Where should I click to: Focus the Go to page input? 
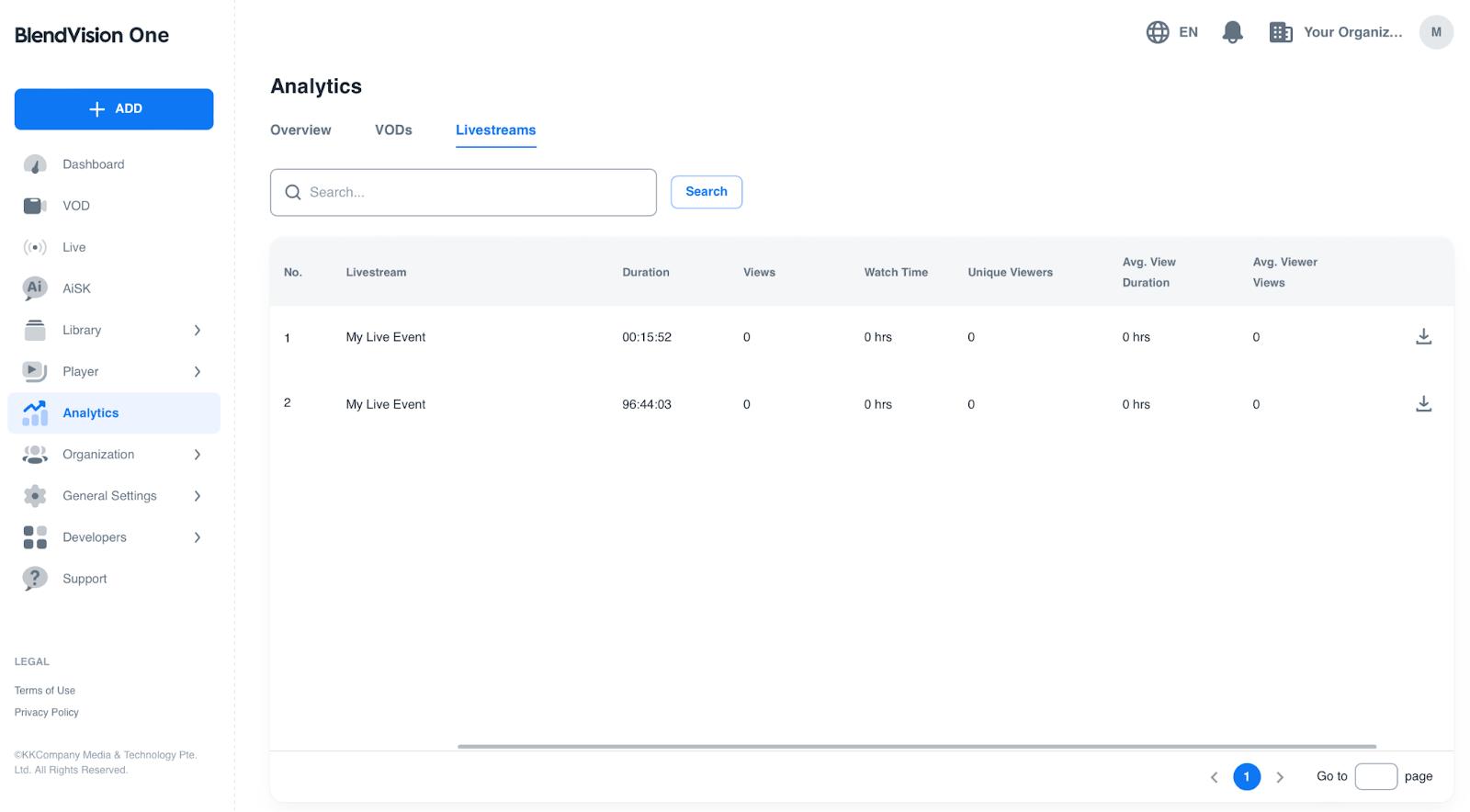point(1375,776)
